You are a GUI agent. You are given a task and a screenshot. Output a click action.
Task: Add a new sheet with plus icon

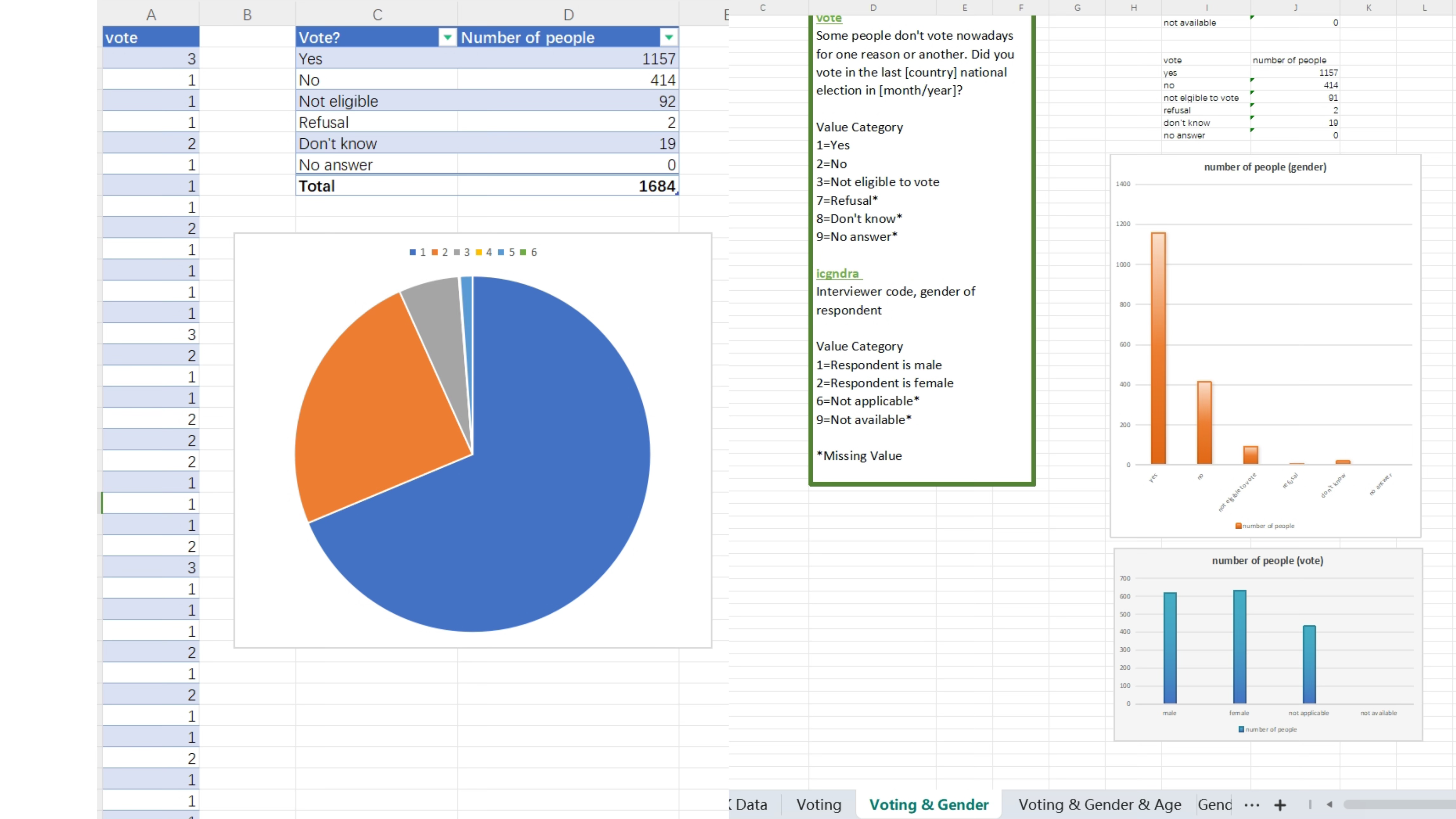[1280, 805]
